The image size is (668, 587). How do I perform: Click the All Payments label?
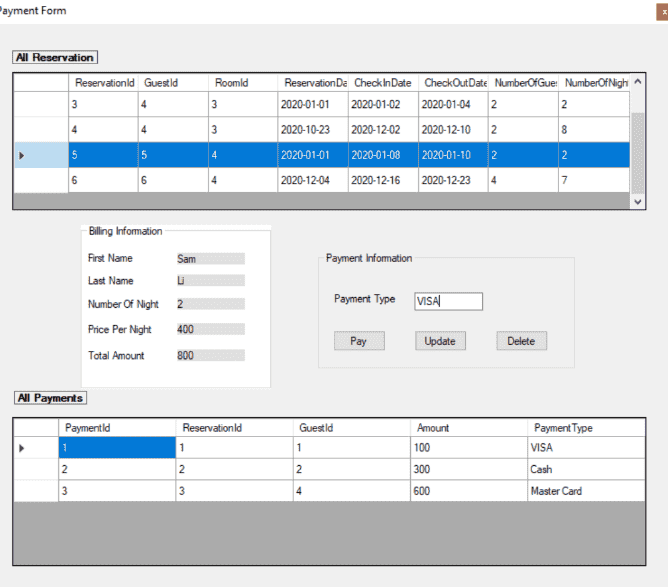pyautogui.click(x=50, y=398)
